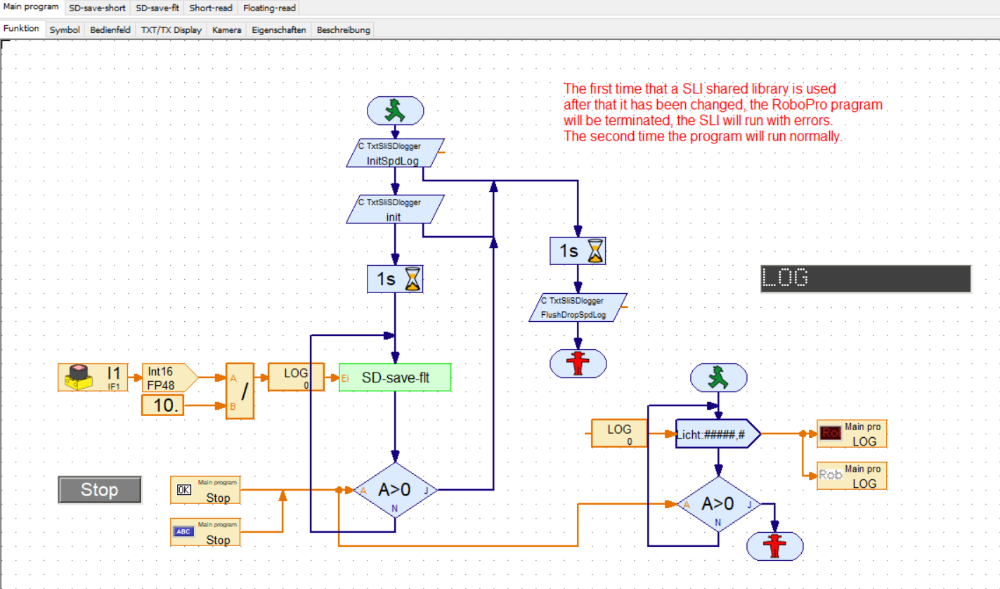1000x589 pixels.
Task: Click the red stop man below FlushDropSpdLog
Action: click(578, 363)
